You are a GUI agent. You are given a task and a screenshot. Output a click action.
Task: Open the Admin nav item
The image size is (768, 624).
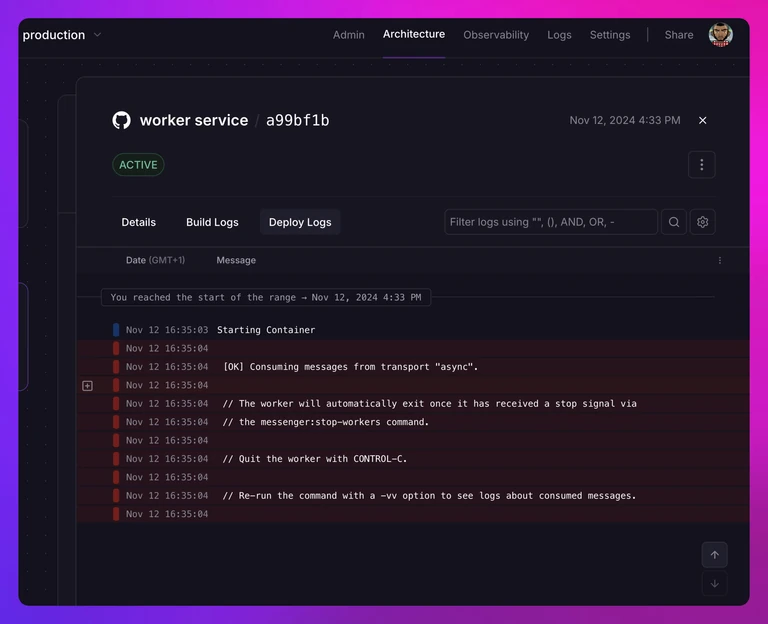tap(348, 35)
